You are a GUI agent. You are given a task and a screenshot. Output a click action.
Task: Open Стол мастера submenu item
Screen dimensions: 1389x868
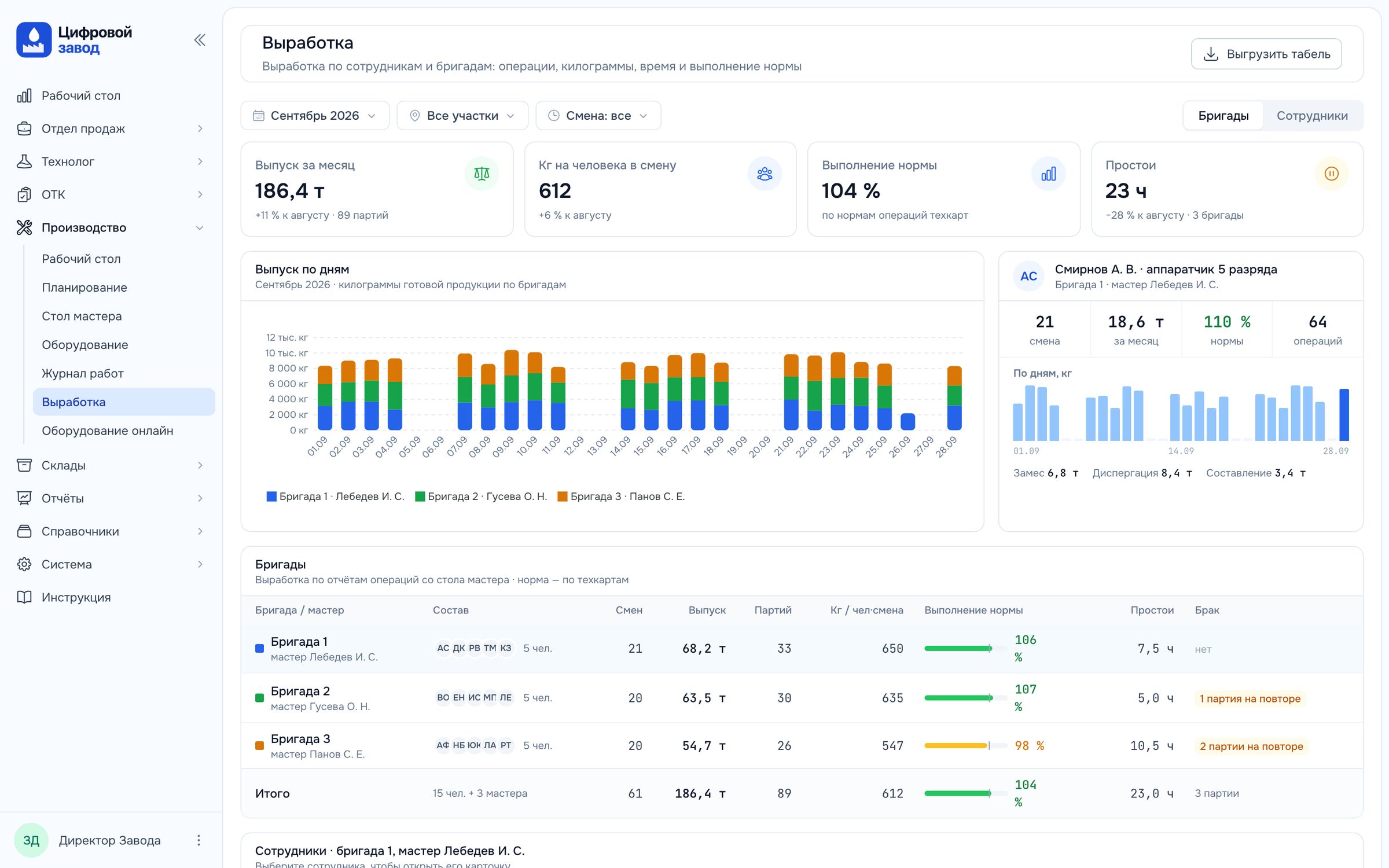tap(124, 316)
